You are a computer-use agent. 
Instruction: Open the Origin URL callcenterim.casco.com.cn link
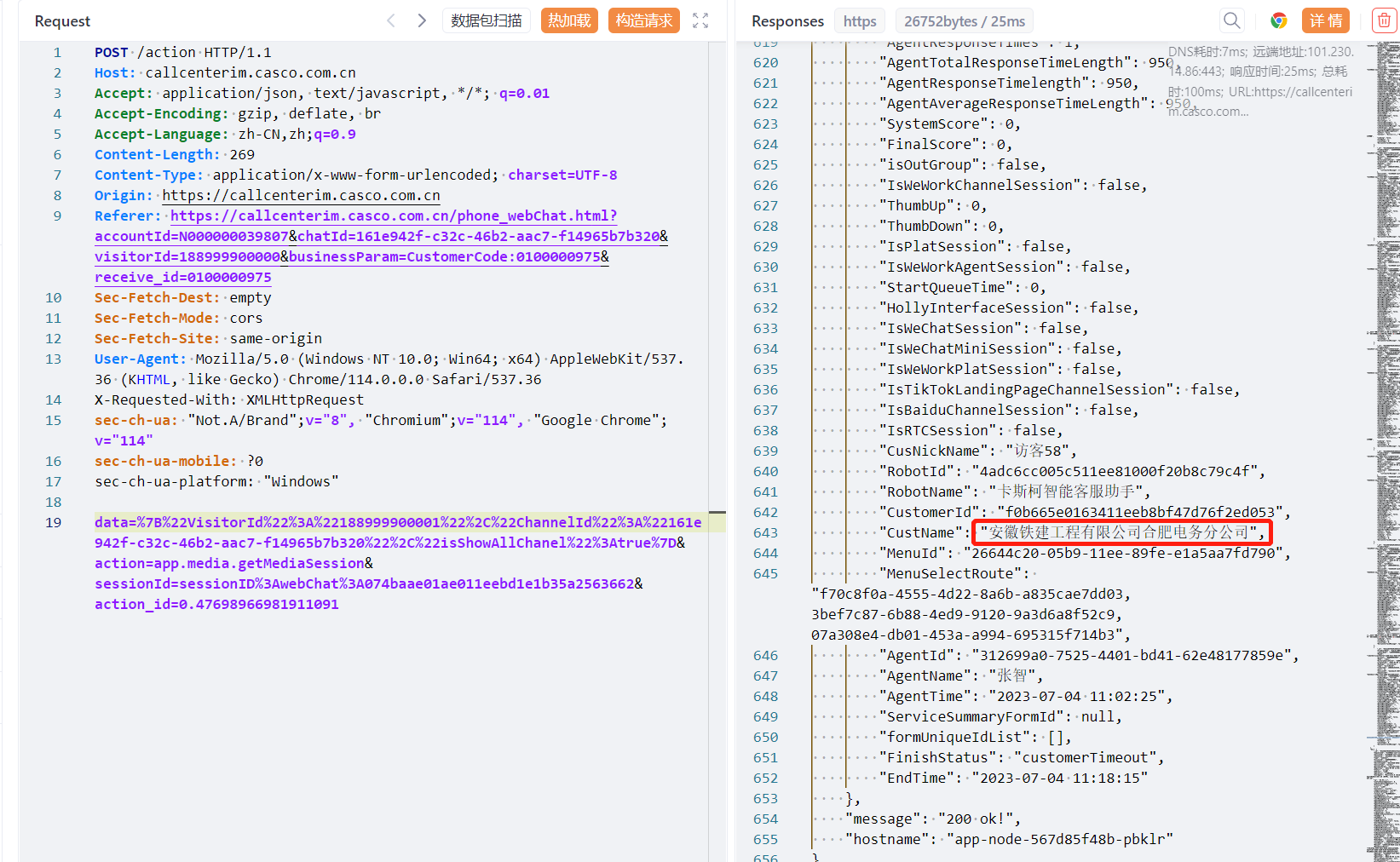[301, 195]
